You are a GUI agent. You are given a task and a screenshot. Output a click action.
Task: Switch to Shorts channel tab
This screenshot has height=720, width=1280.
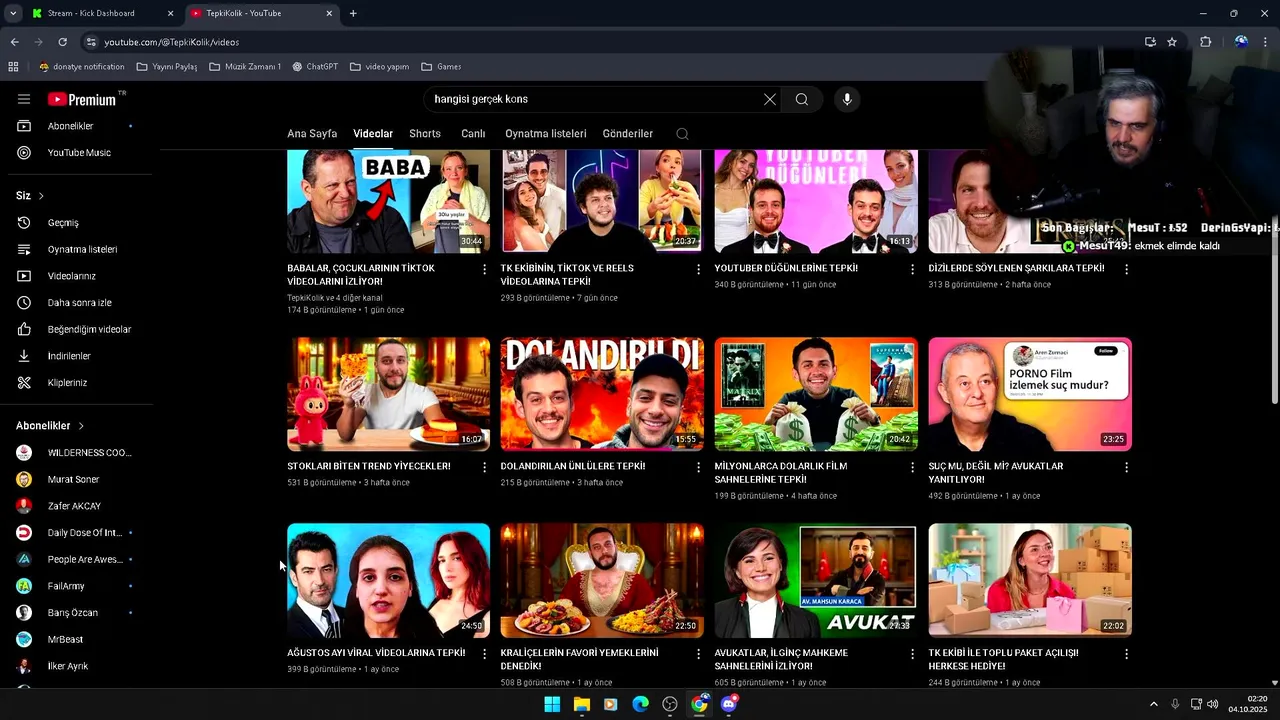coord(425,134)
